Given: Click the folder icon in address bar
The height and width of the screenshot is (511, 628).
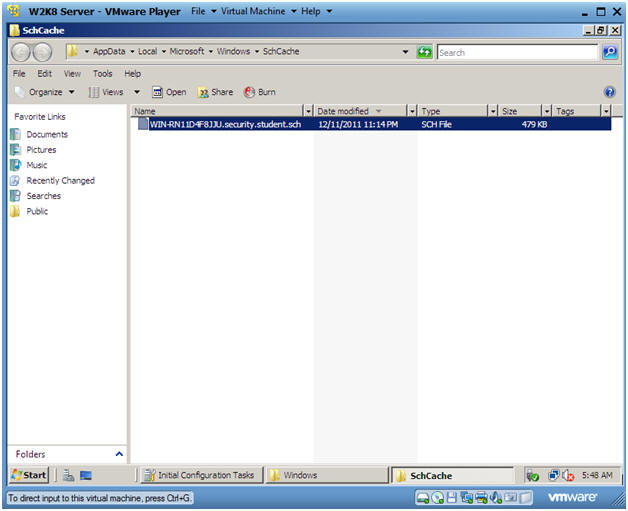Looking at the screenshot, I should point(72,51).
